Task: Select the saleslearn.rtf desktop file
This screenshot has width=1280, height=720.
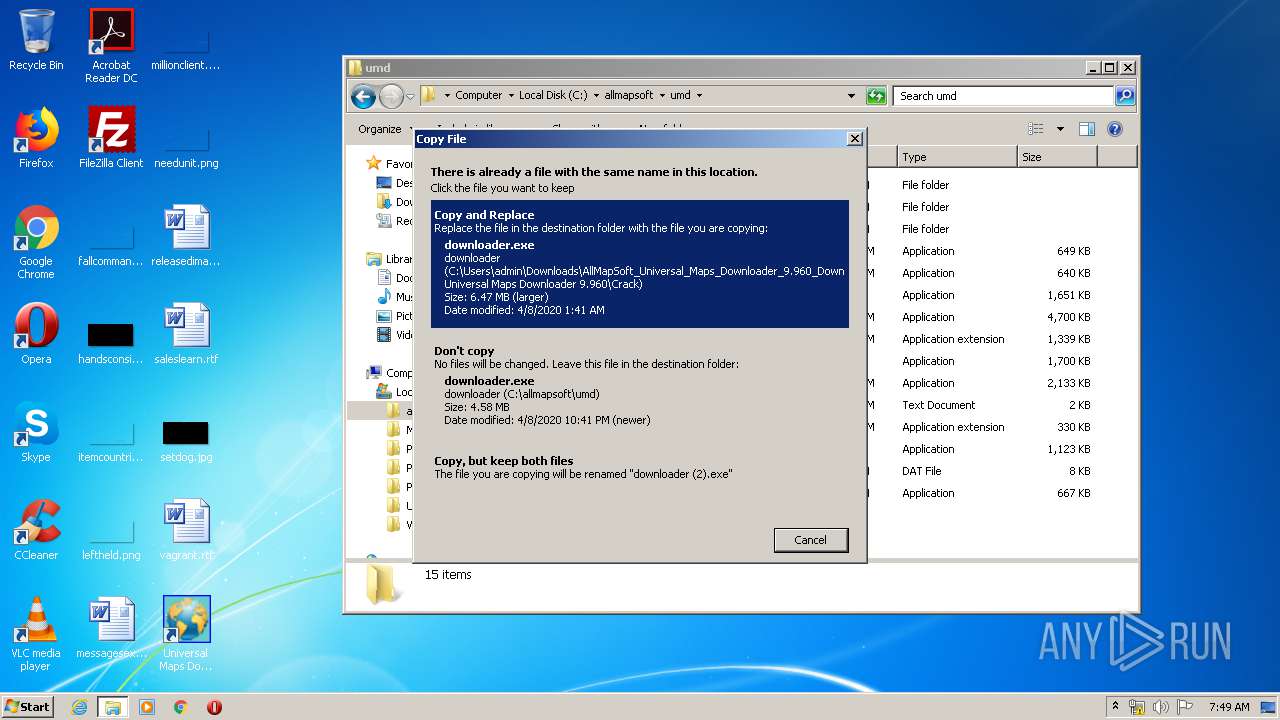Action: tap(186, 333)
